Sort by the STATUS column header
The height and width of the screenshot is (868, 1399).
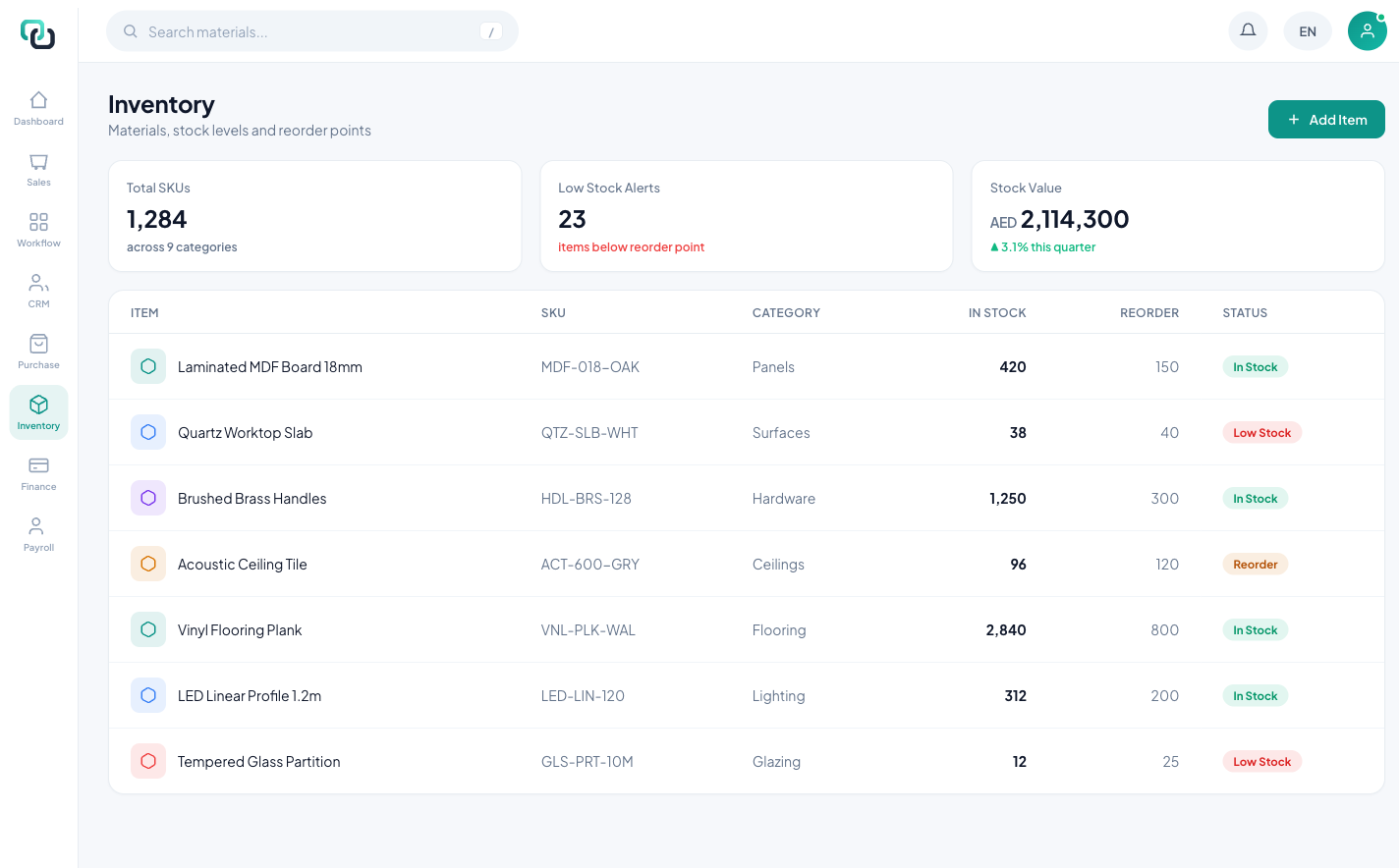[x=1245, y=313]
